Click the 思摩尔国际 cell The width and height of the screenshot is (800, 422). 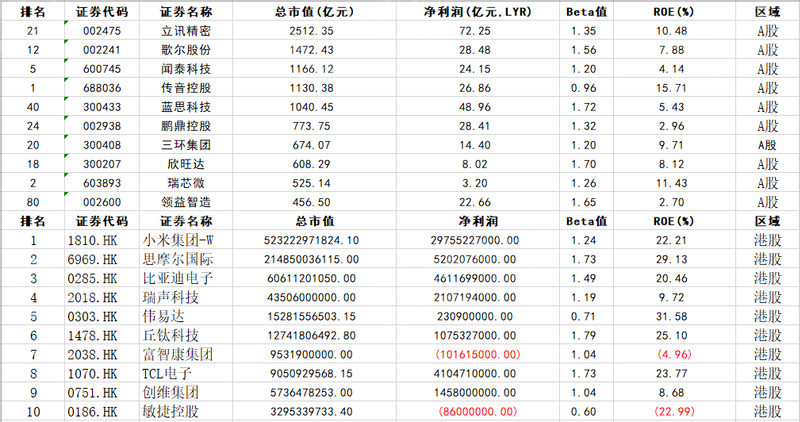coord(186,259)
